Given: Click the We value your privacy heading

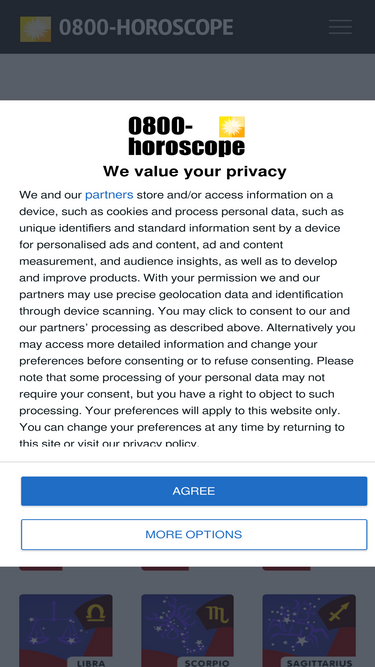Looking at the screenshot, I should [195, 171].
